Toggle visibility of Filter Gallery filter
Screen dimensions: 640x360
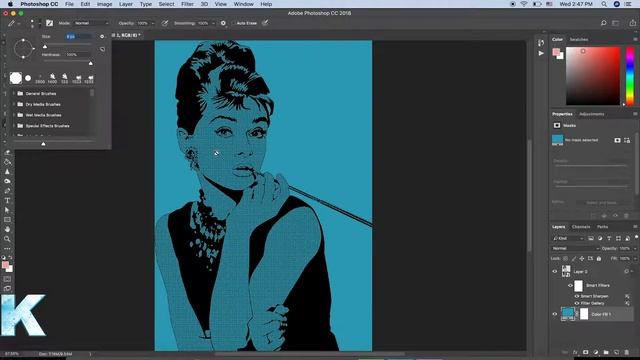pyautogui.click(x=577, y=303)
